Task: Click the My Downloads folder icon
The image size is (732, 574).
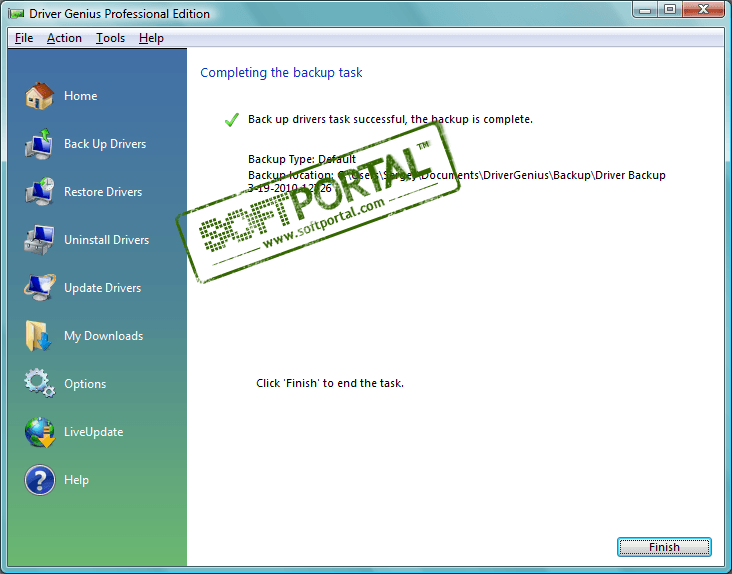Action: tap(38, 336)
